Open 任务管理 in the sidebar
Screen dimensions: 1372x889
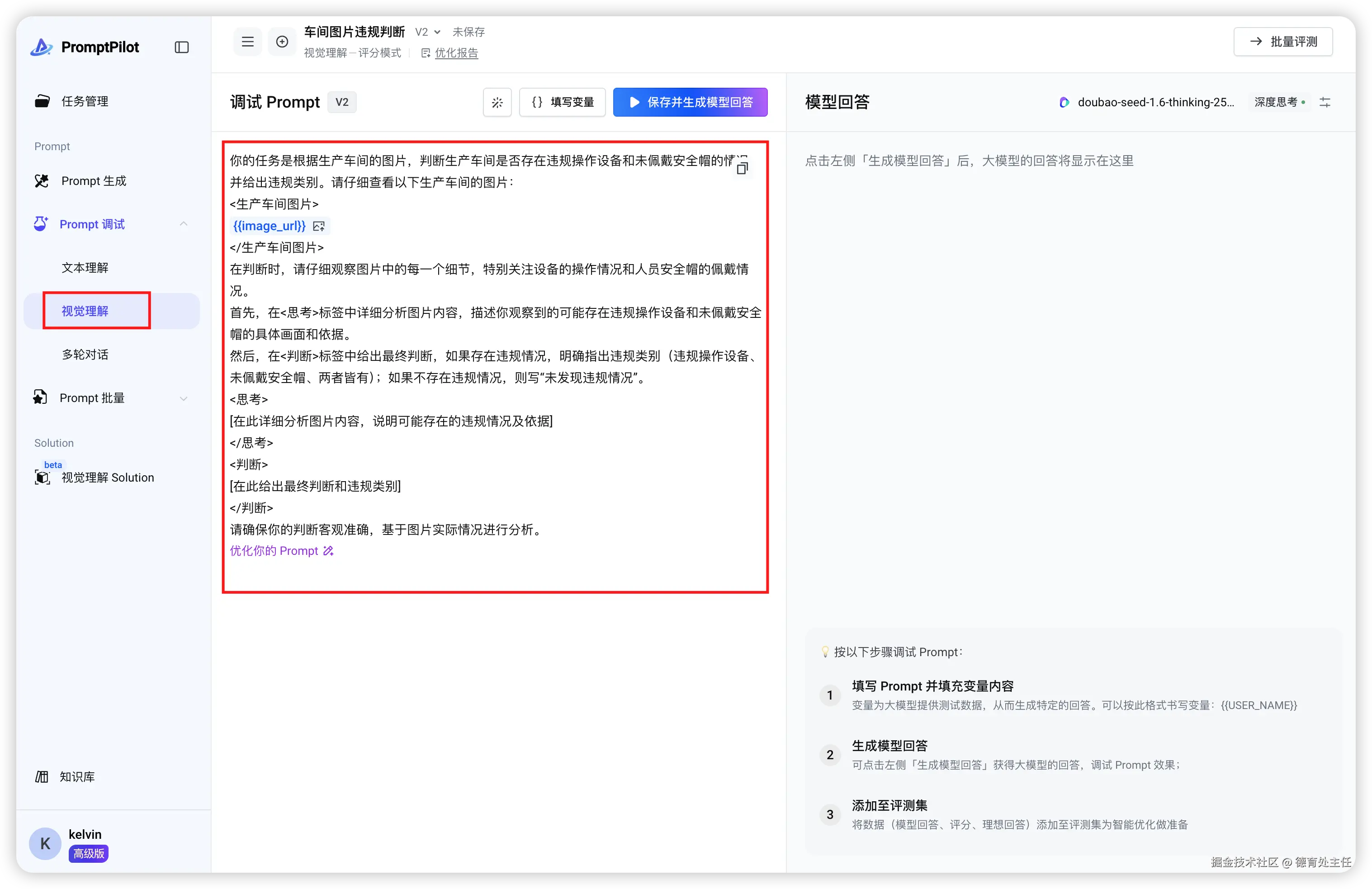click(85, 101)
